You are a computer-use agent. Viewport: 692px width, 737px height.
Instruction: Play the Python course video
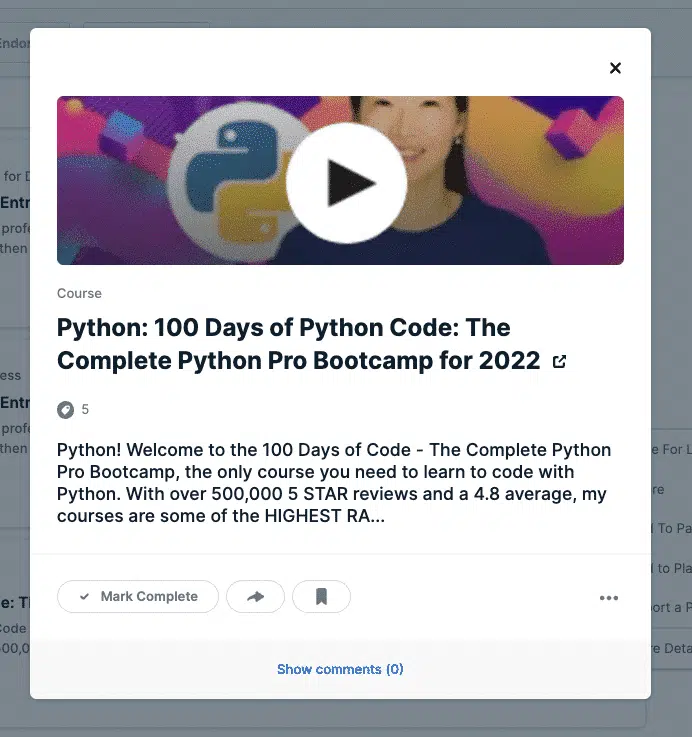click(x=346, y=183)
